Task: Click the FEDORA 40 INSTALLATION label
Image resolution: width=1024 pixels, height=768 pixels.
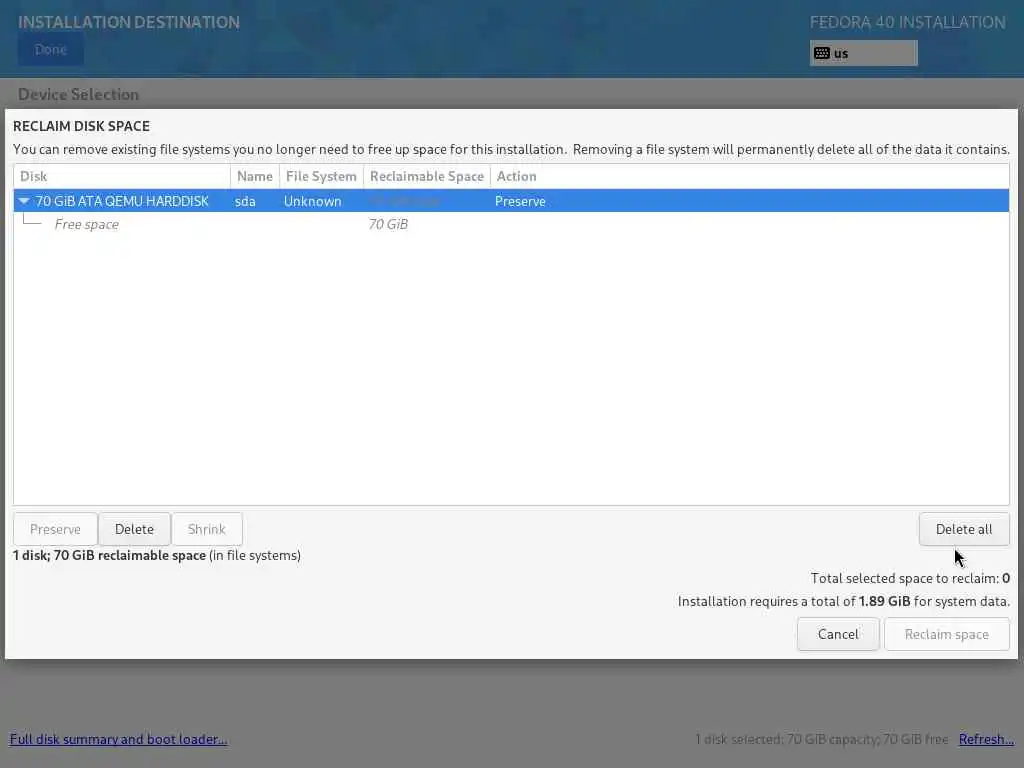Action: 908,22
